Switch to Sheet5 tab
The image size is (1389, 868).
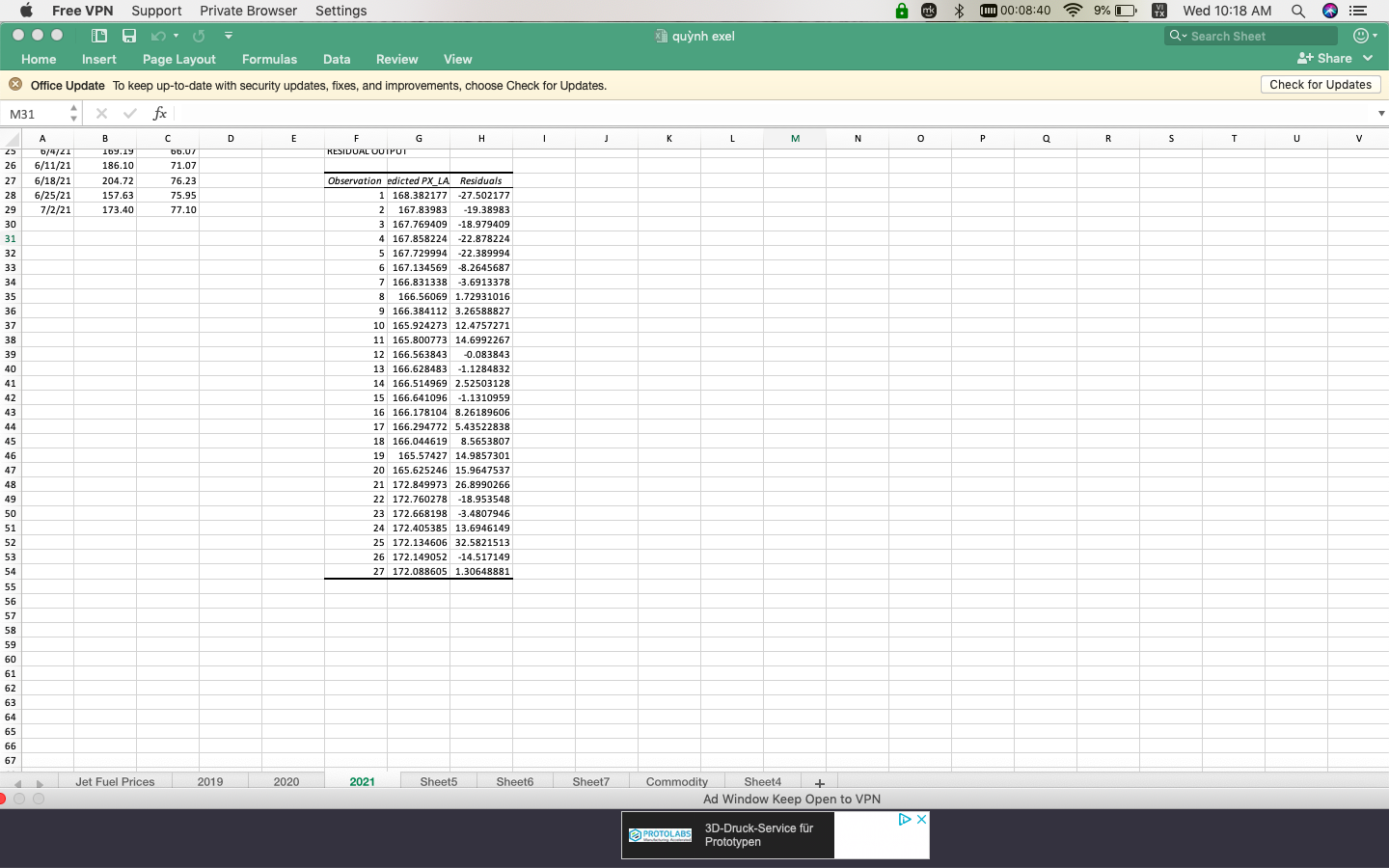[x=439, y=781]
